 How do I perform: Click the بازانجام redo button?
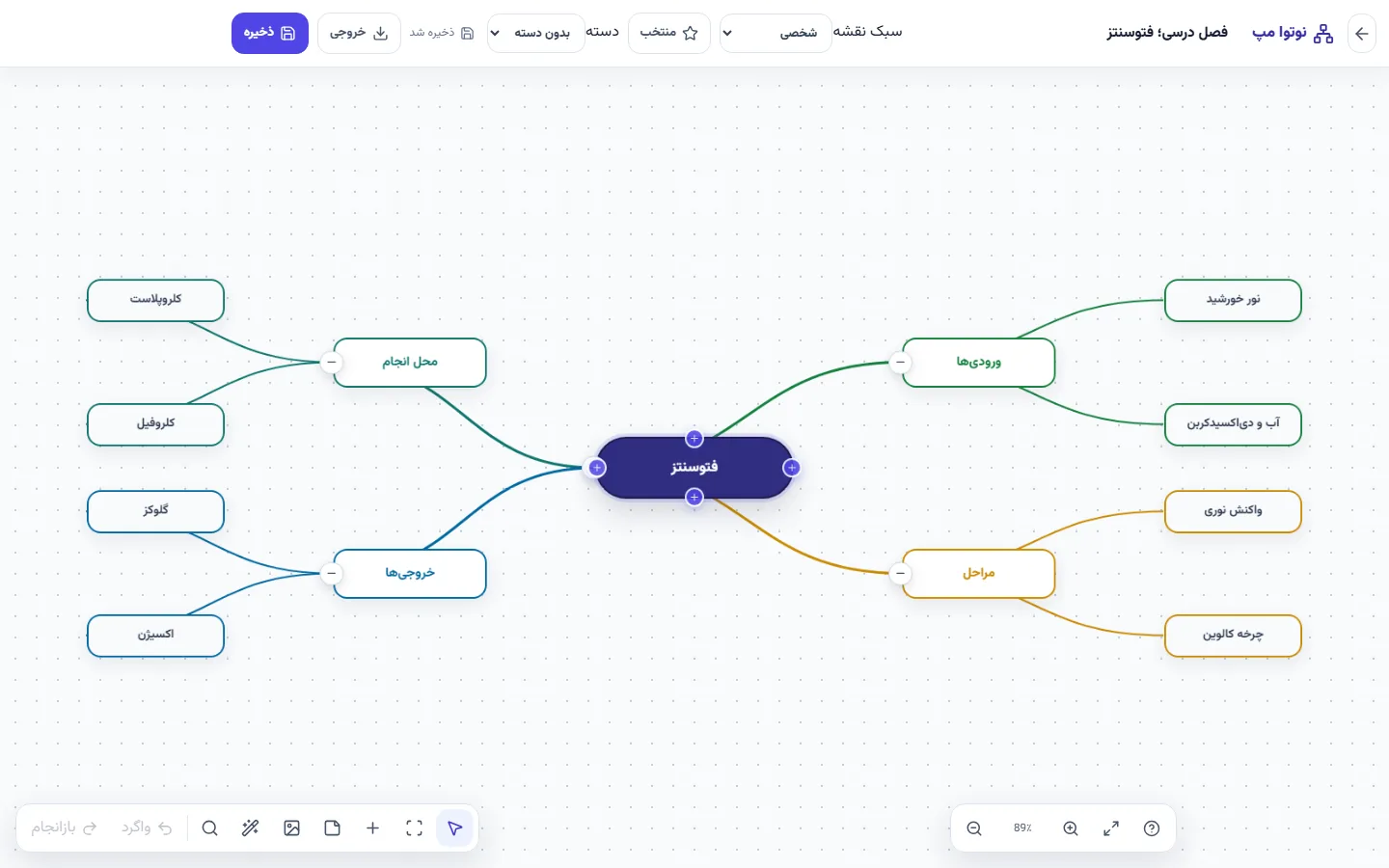pyautogui.click(x=64, y=828)
